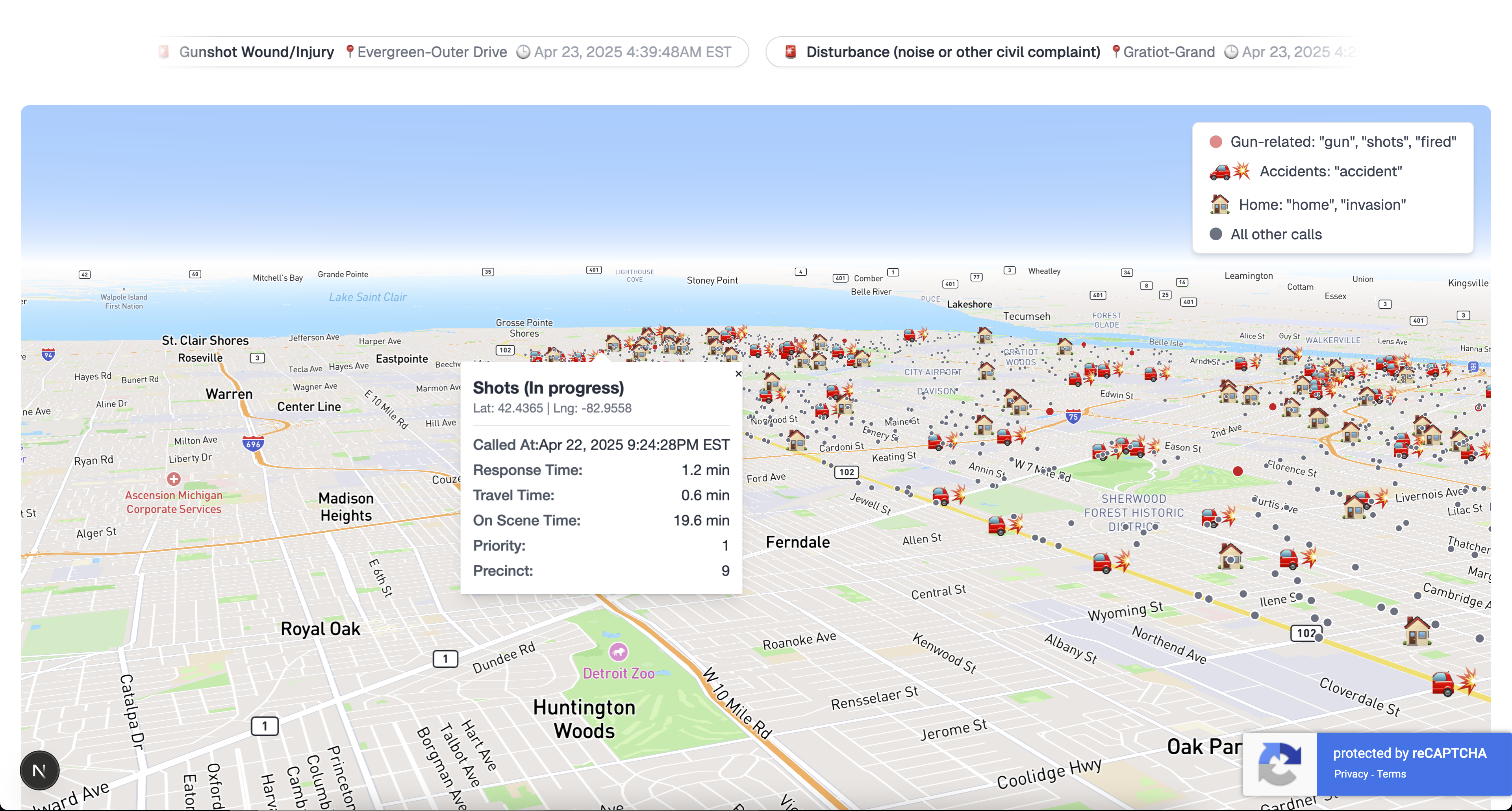Select the accident marker above Ilene St label
Viewport: 1512px width, 811px height.
[1298, 557]
